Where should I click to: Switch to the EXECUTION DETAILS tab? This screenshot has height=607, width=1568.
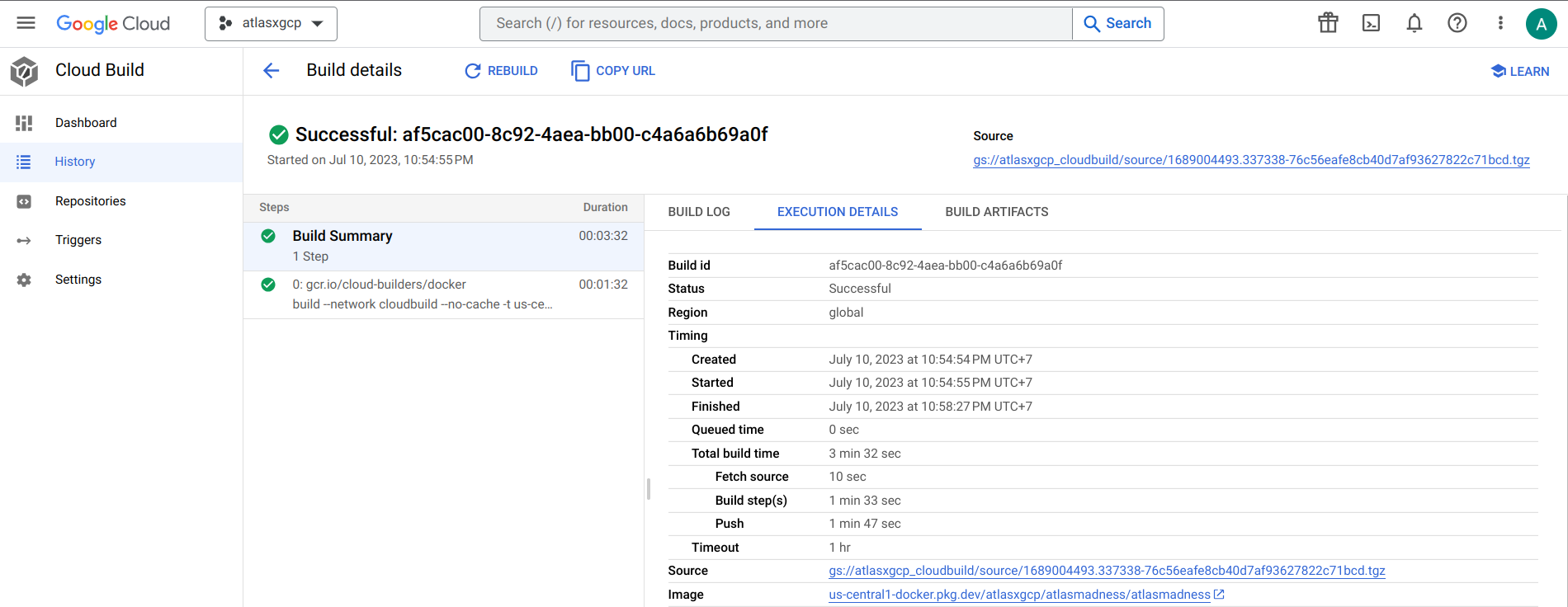838,212
